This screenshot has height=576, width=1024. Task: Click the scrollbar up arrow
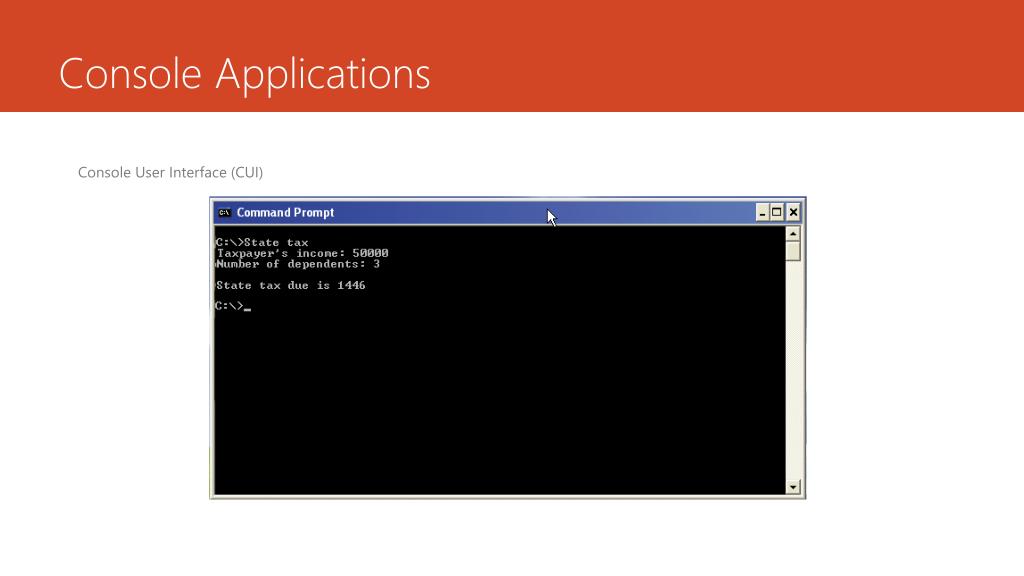tap(793, 234)
